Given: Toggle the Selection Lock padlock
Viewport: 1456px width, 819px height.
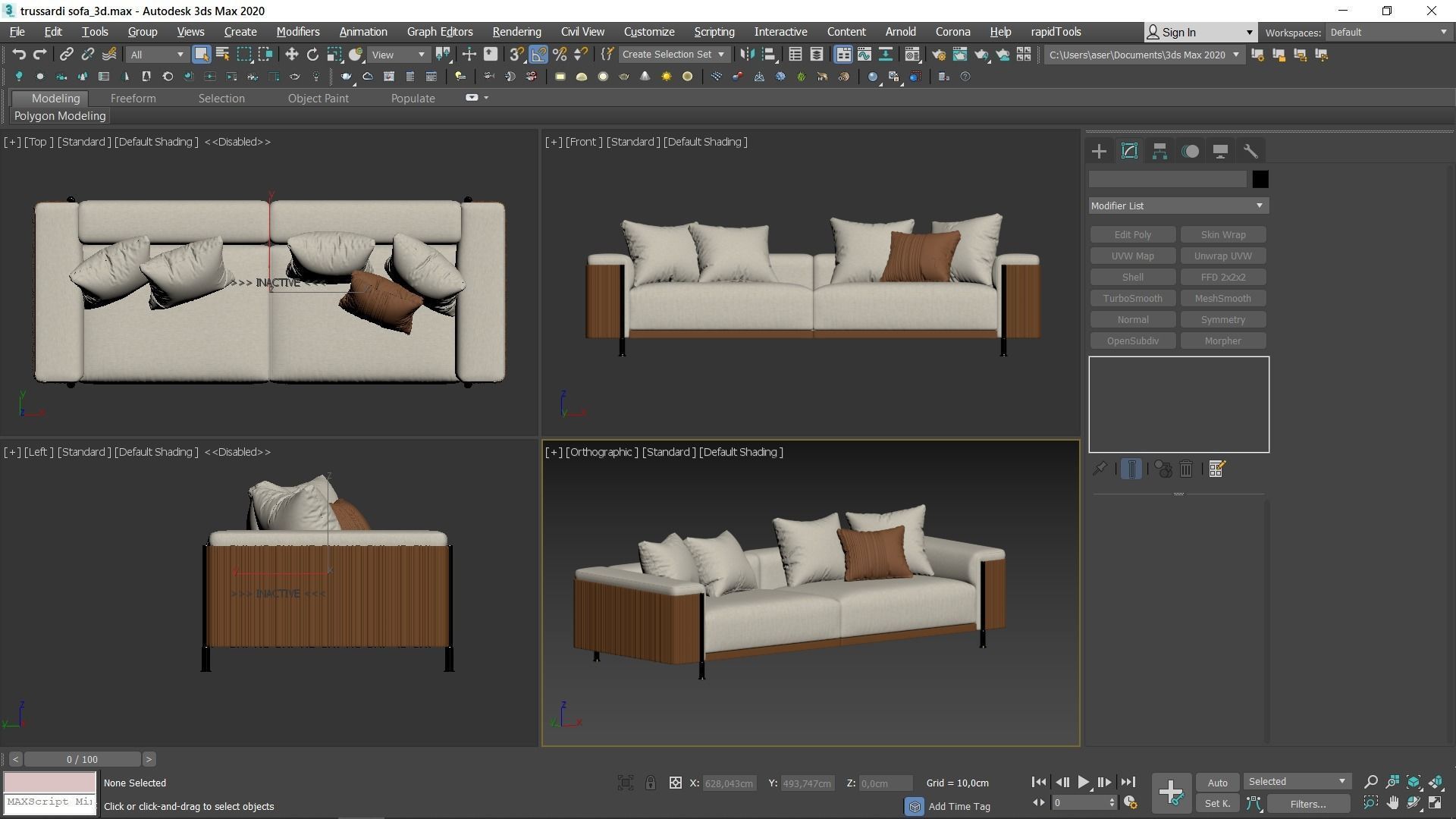Looking at the screenshot, I should pyautogui.click(x=651, y=783).
